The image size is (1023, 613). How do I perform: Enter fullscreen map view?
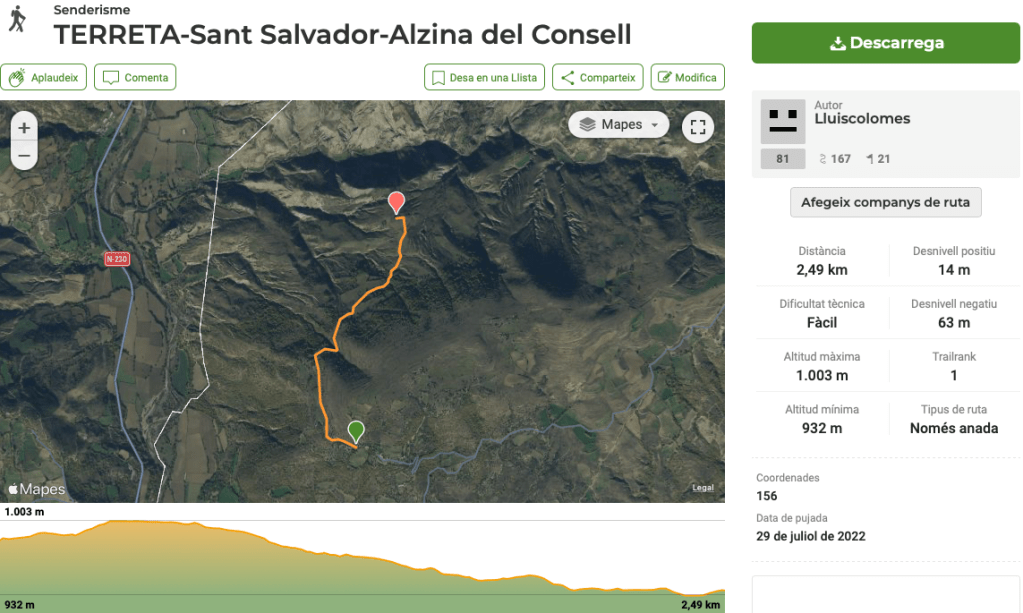(x=698, y=126)
